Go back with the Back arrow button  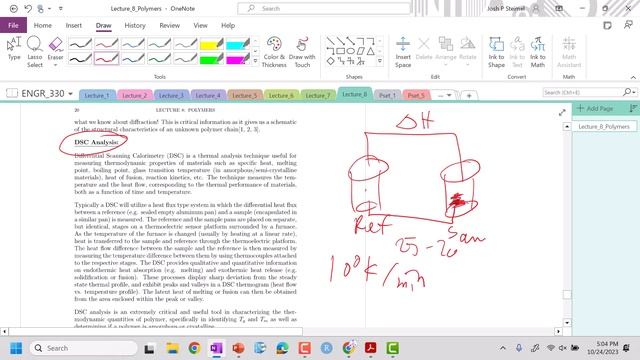pos(13,8)
